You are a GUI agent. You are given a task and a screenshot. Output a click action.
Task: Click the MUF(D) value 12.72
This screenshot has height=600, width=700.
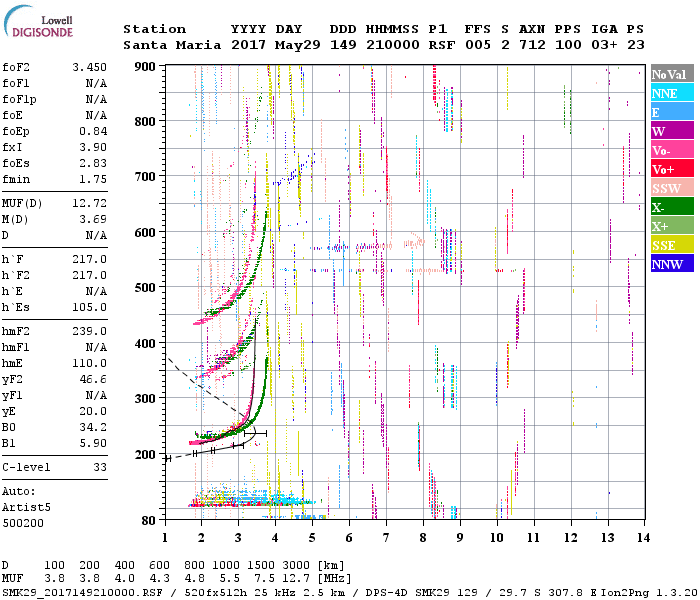click(x=90, y=203)
